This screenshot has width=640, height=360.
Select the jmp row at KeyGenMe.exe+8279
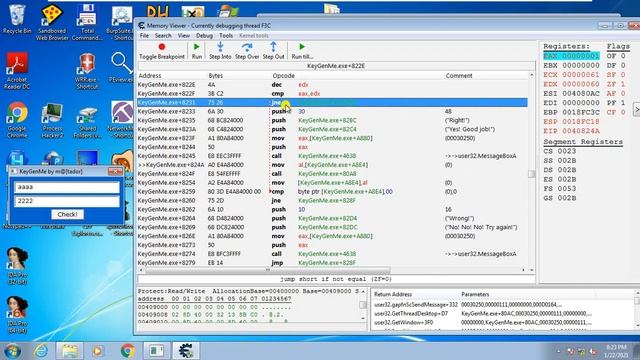[x=332, y=262]
